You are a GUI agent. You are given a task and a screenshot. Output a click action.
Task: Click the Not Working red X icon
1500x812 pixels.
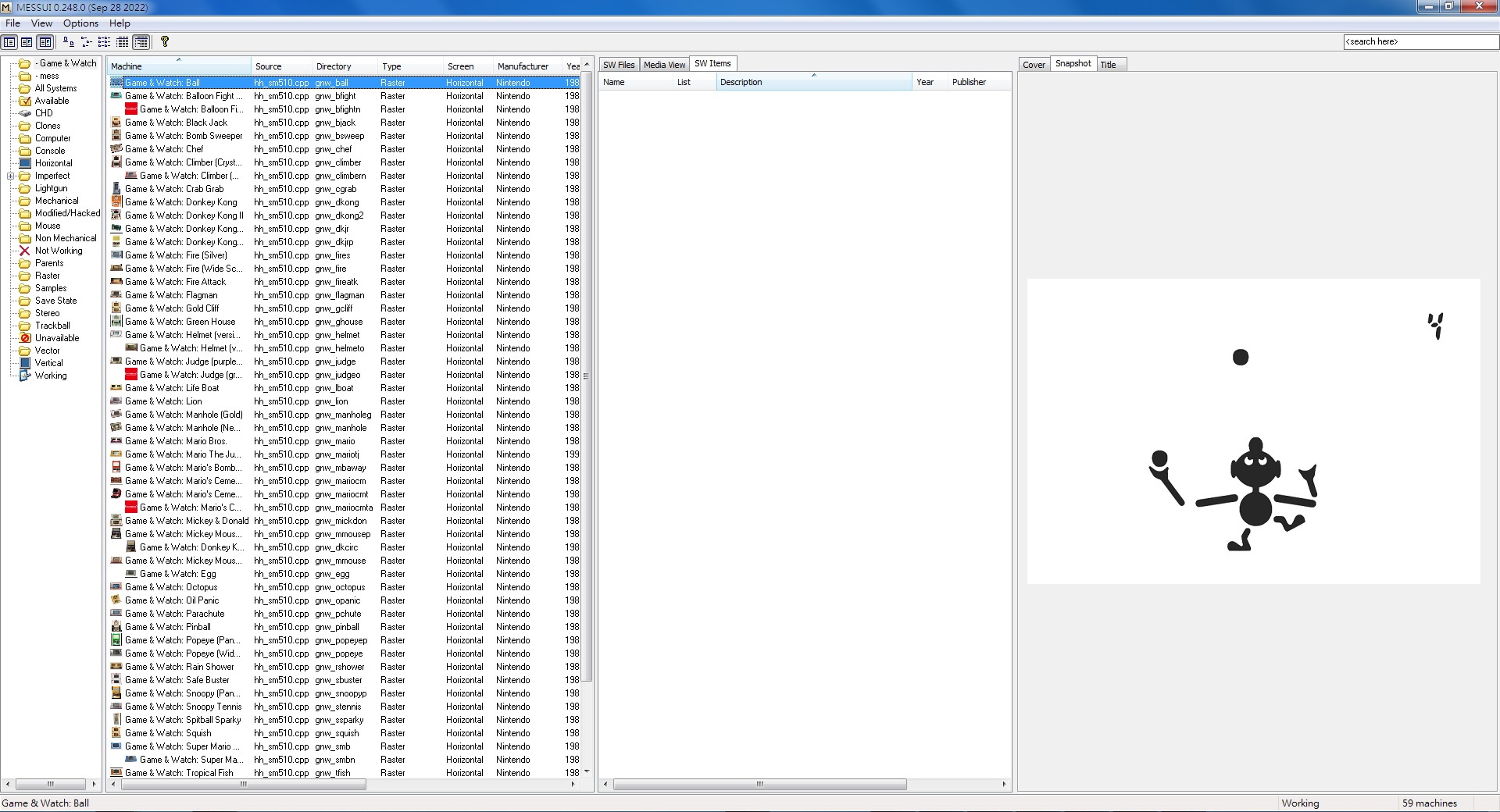point(25,251)
